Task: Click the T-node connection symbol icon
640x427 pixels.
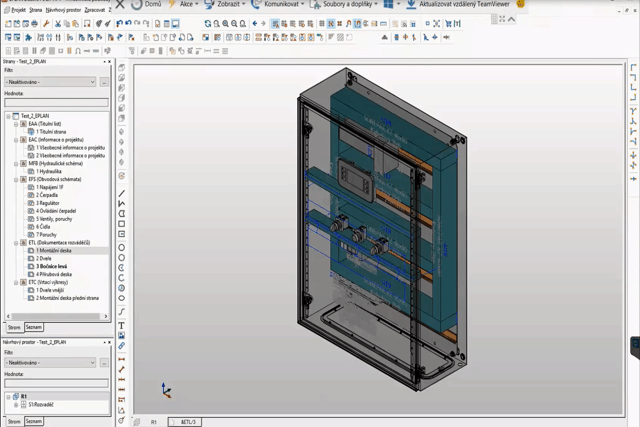Action: 633,111
